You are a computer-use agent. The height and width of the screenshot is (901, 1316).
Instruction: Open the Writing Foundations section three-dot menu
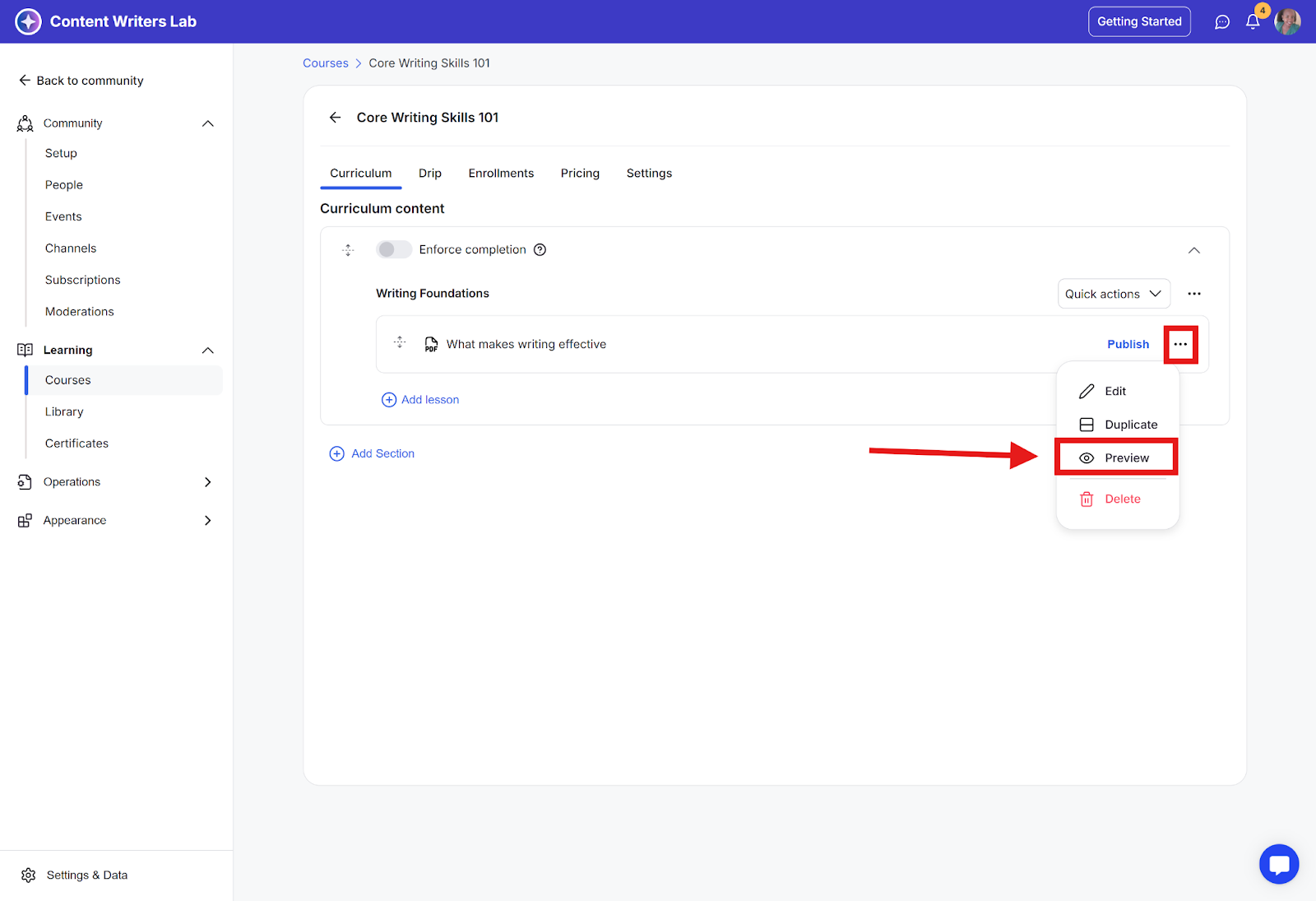[1194, 294]
